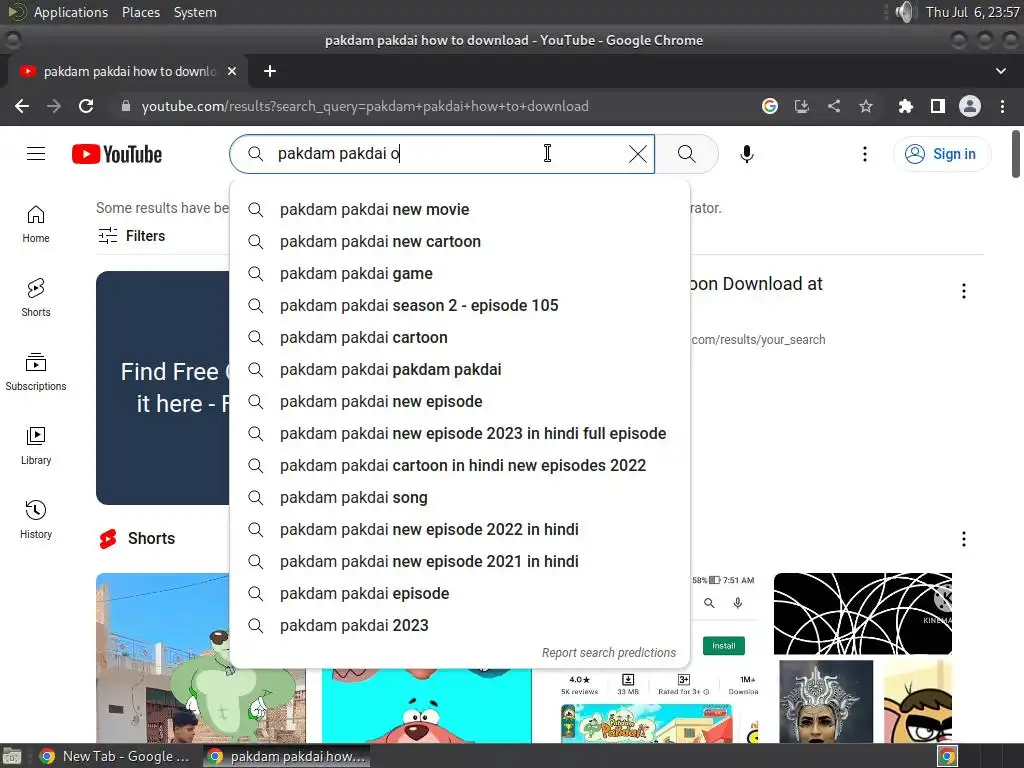This screenshot has width=1024, height=768.
Task: Select the pakdam pakdai YouTube tab
Action: pyautogui.click(x=127, y=71)
